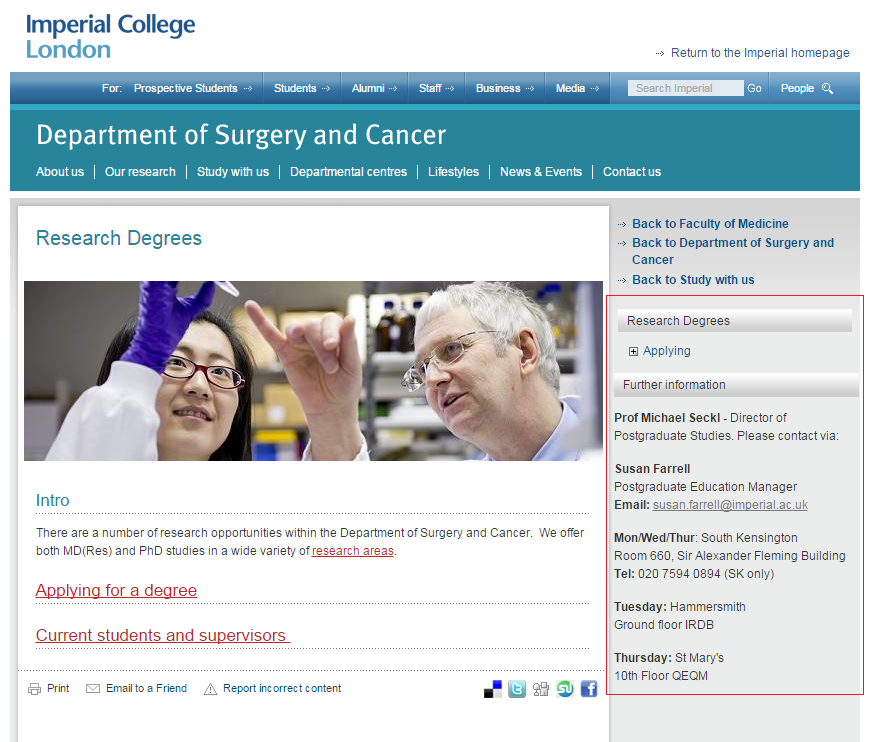The image size is (870, 742).
Task: Share page on Delicious icon
Action: [493, 689]
